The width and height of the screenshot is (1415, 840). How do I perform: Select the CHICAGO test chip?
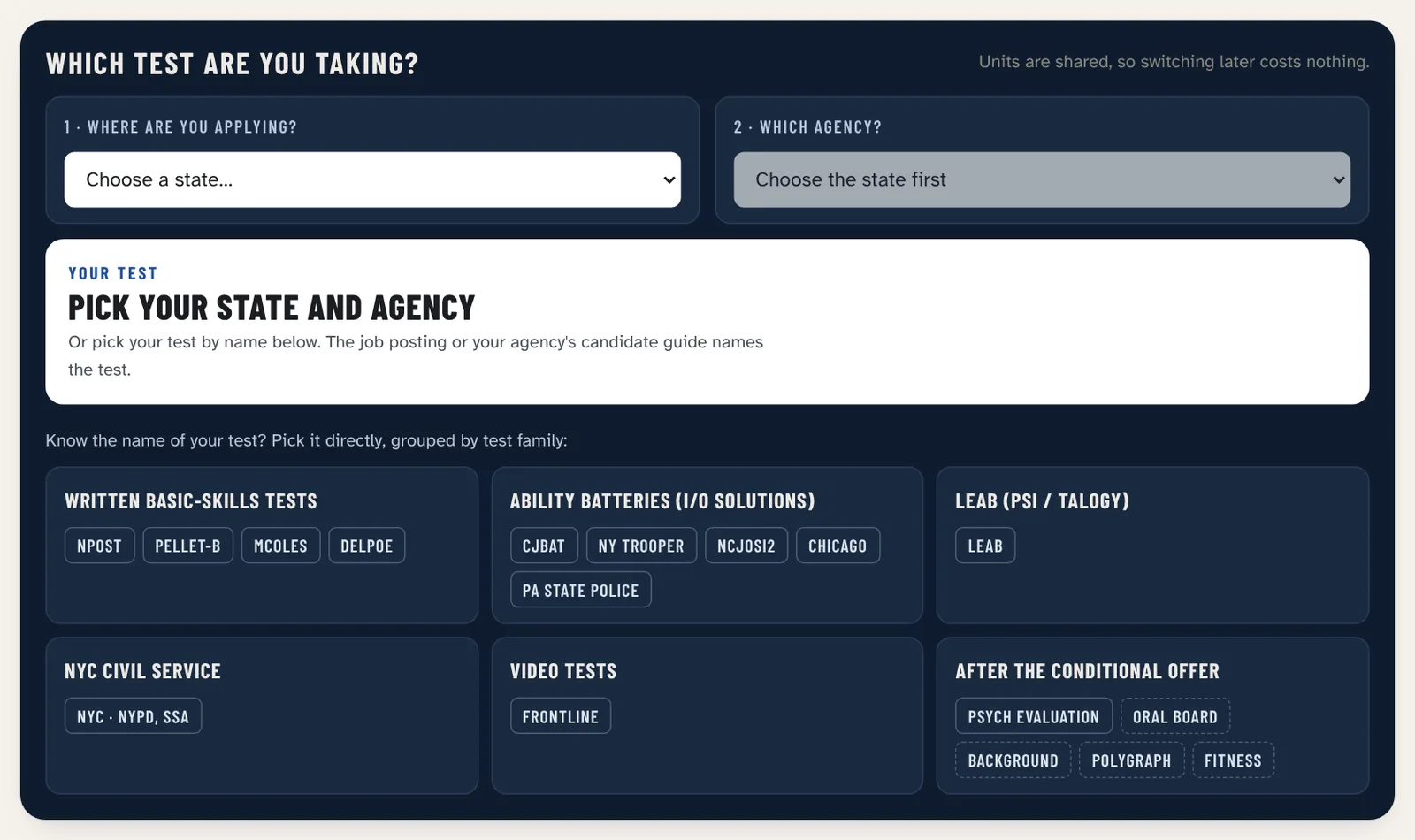point(838,546)
